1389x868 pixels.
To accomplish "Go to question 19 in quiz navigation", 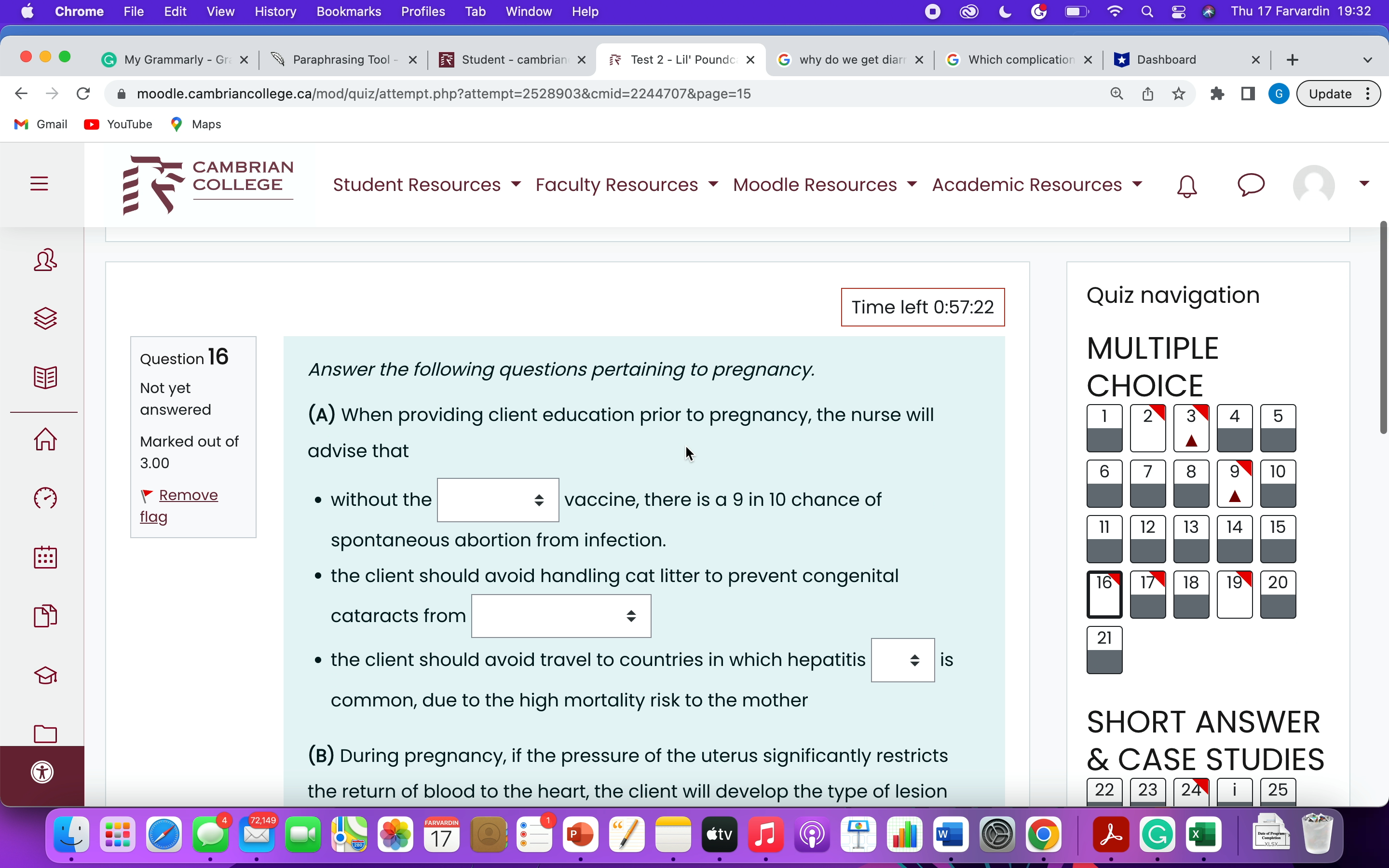I will click(1234, 594).
